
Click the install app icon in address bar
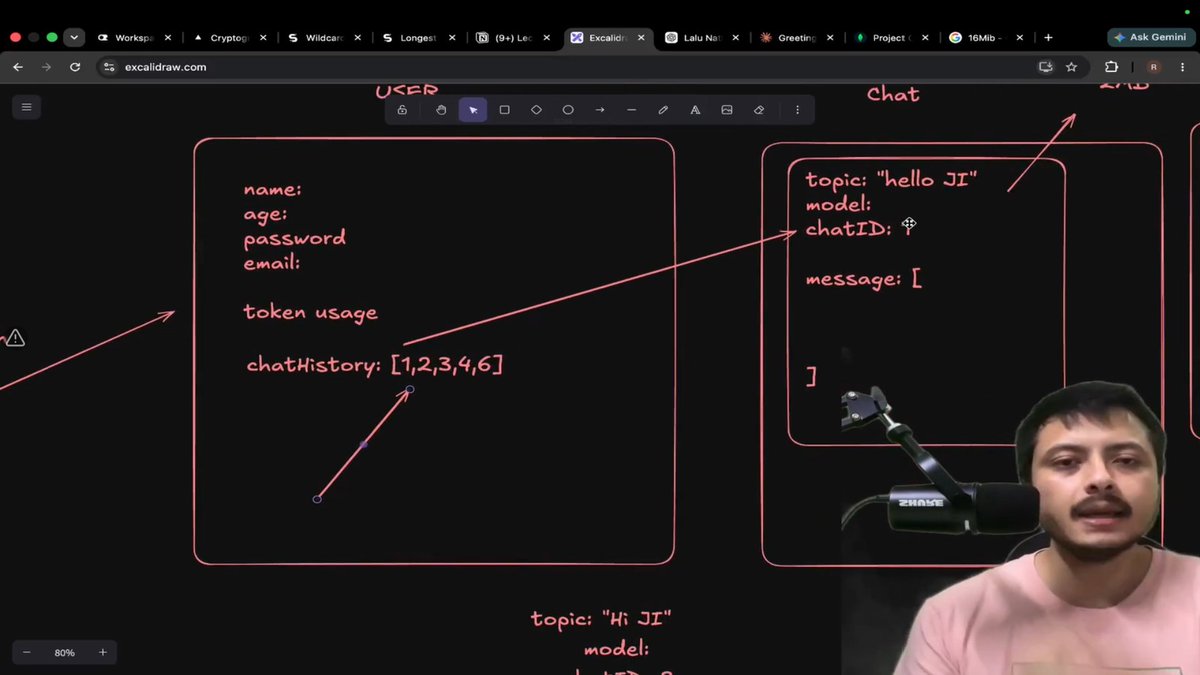click(1046, 67)
